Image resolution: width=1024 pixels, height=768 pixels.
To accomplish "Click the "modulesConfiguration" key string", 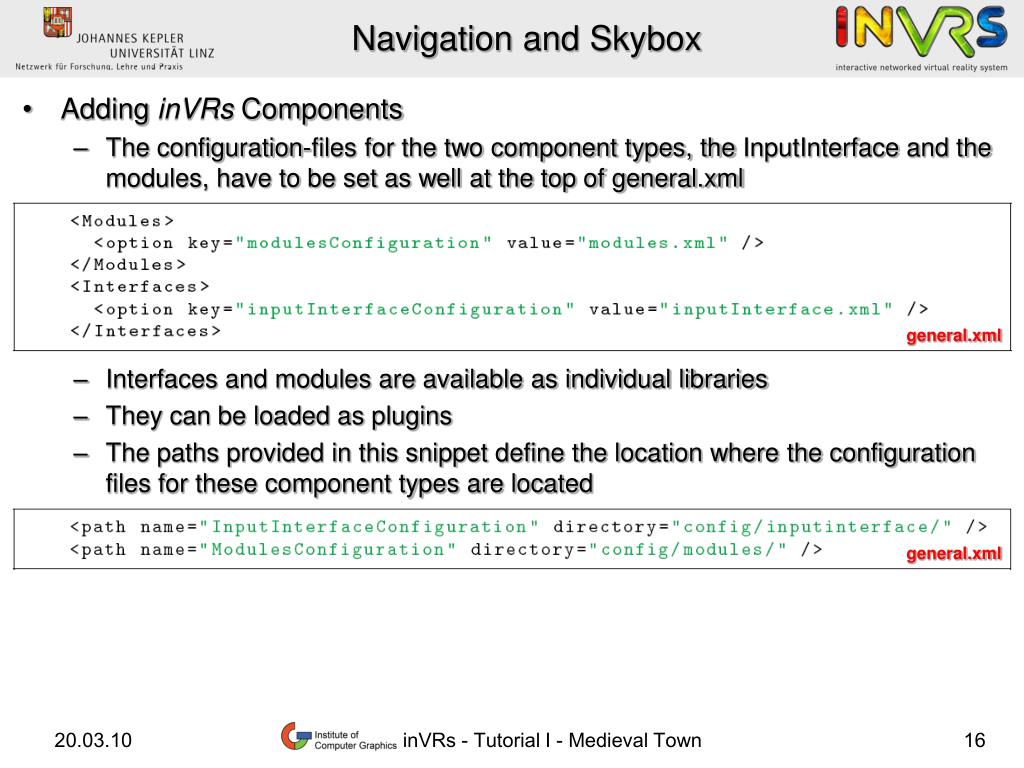I will pyautogui.click(x=363, y=243).
